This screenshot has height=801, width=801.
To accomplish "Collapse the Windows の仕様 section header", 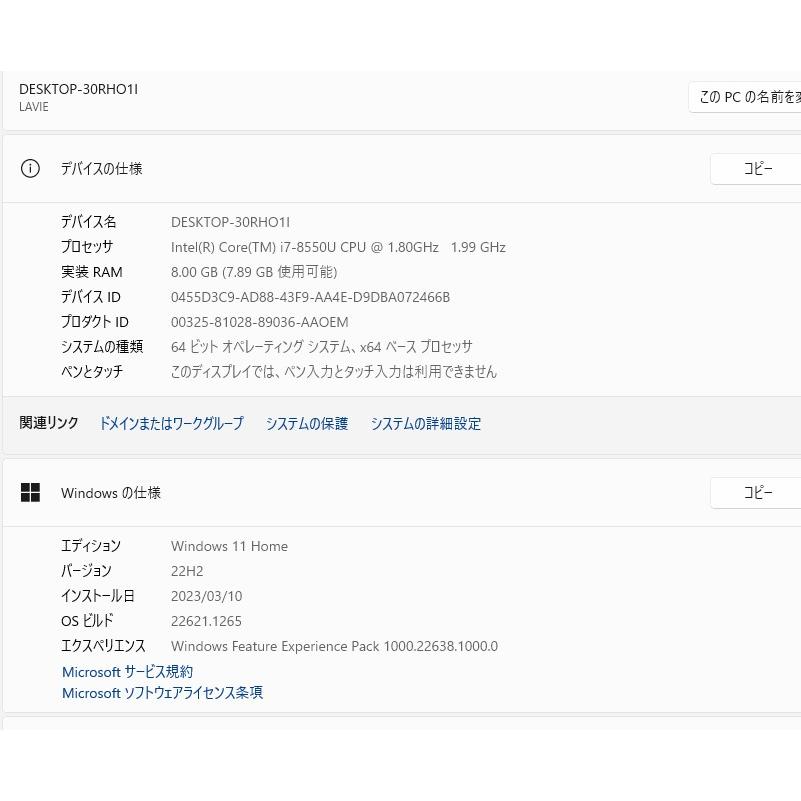I will point(402,493).
